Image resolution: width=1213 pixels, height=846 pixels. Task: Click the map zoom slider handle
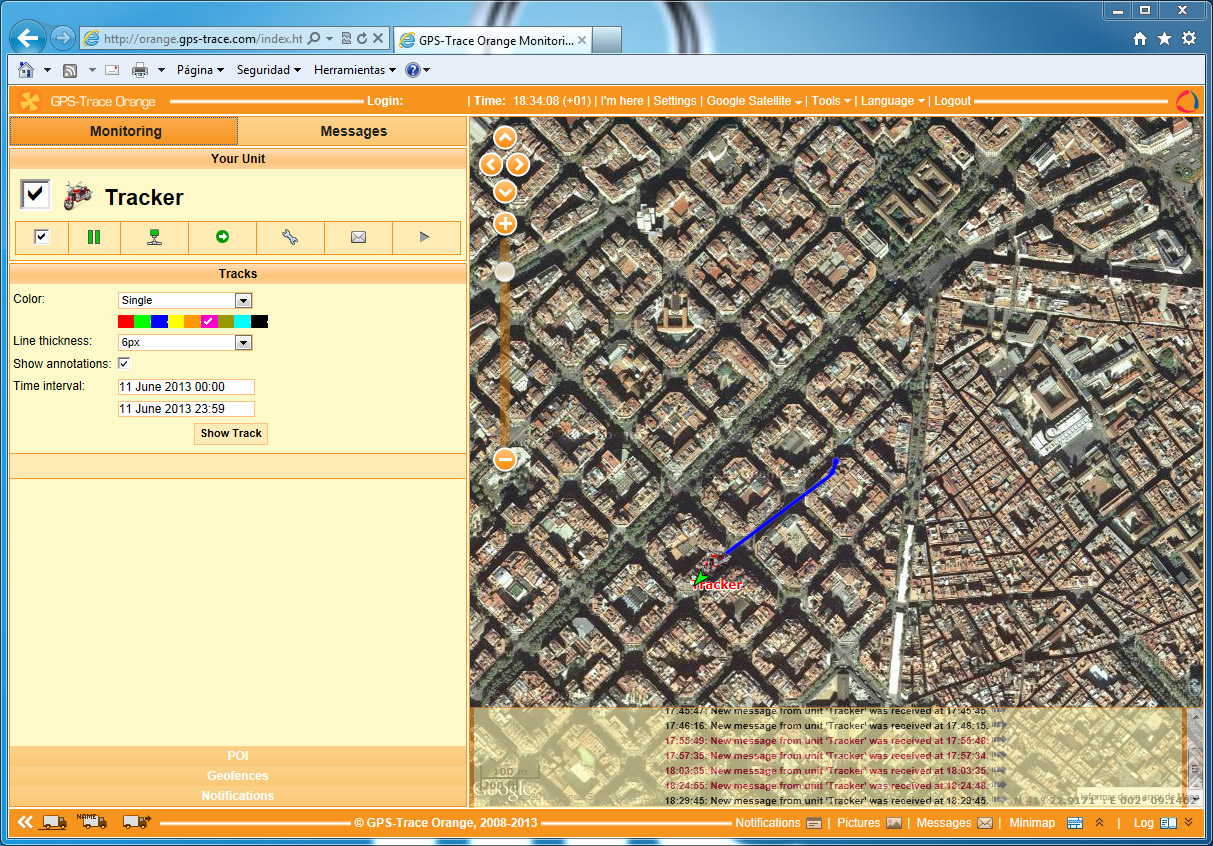click(505, 272)
